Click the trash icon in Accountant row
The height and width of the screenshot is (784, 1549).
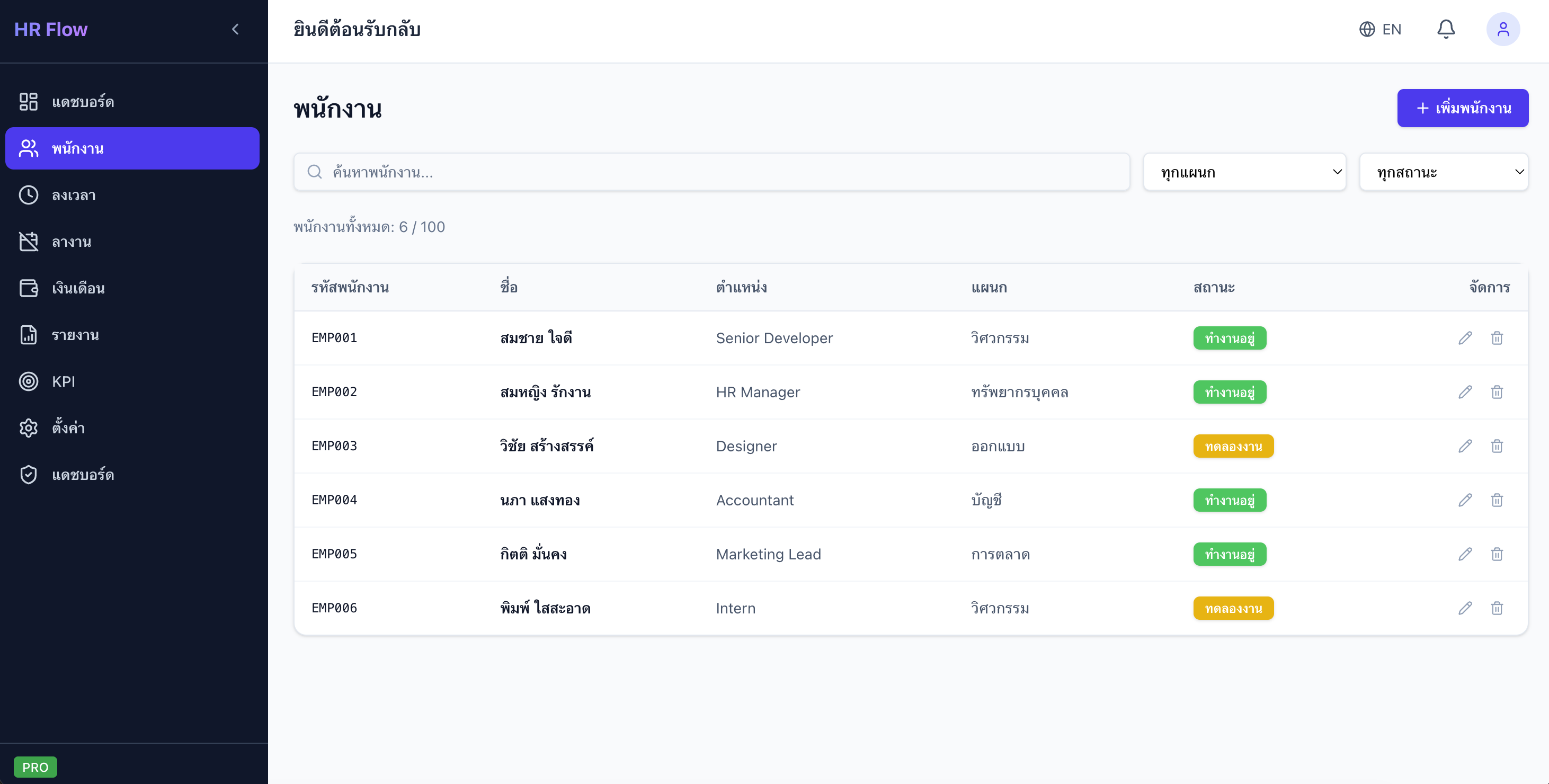1497,500
